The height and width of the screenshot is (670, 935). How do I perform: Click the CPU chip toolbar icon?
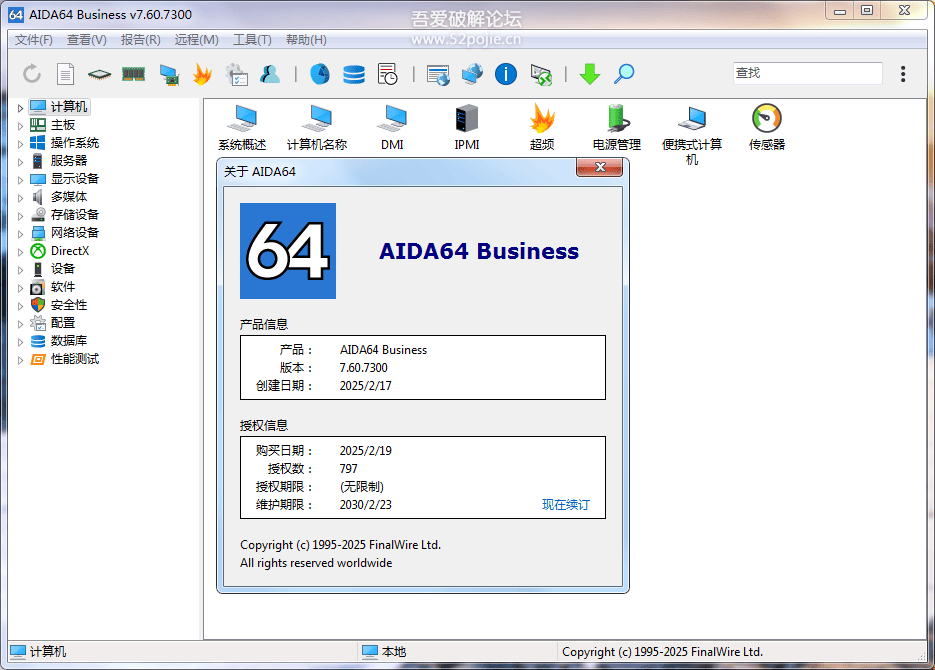click(99, 75)
